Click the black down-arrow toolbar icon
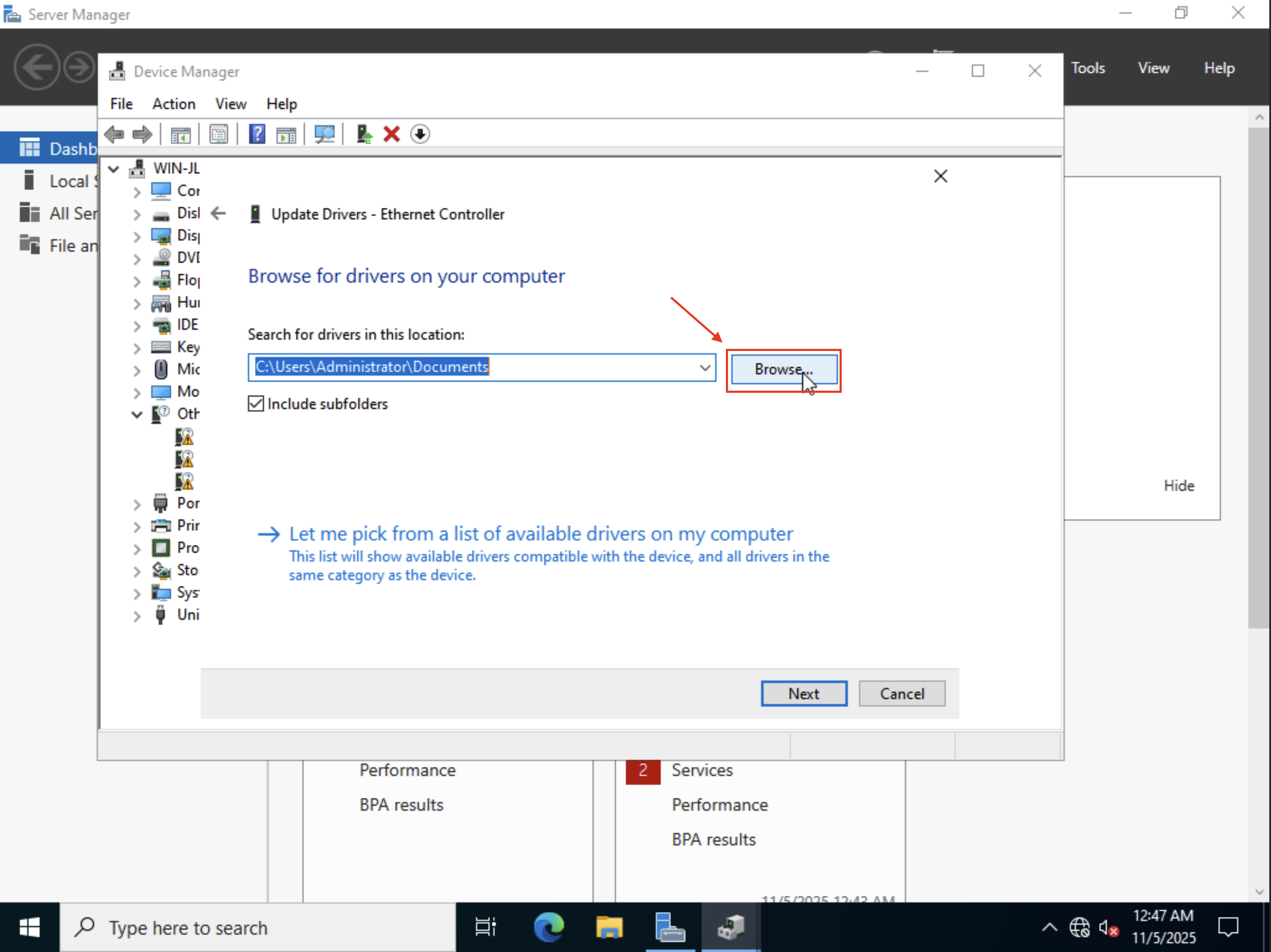1271x952 pixels. tap(420, 134)
